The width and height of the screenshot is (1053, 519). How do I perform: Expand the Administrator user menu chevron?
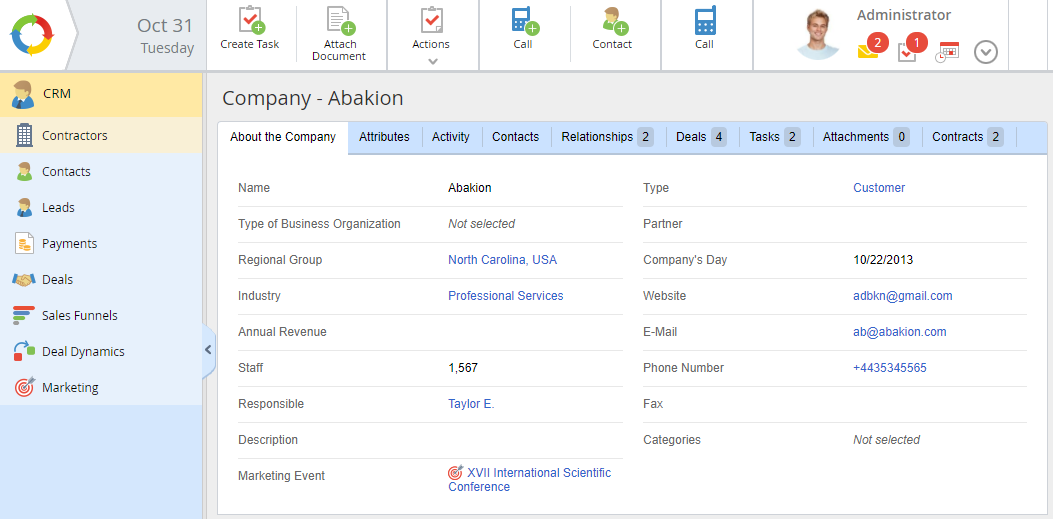[986, 52]
